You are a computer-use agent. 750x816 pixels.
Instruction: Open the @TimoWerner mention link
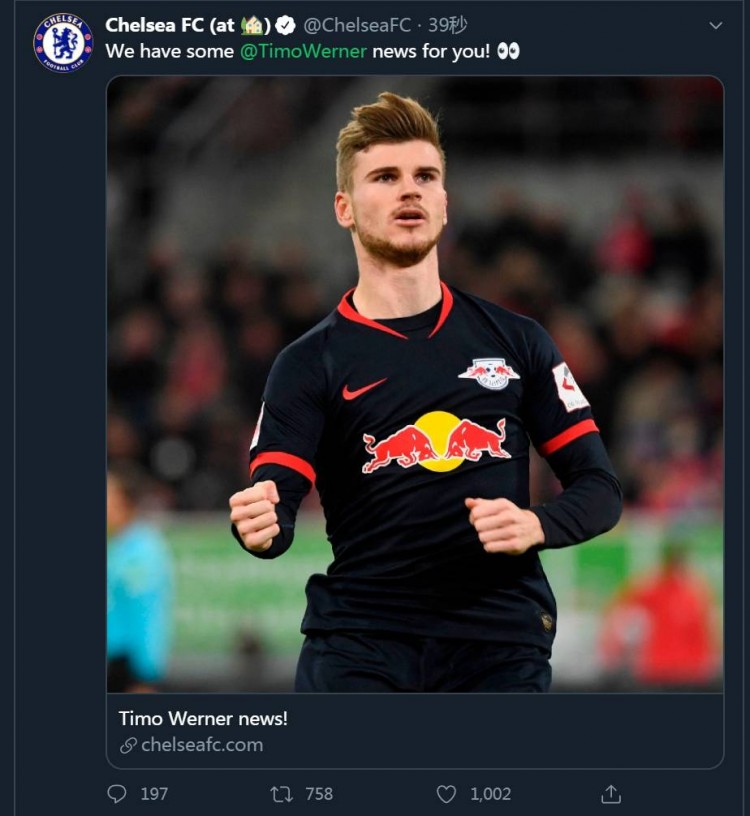pyautogui.click(x=303, y=51)
